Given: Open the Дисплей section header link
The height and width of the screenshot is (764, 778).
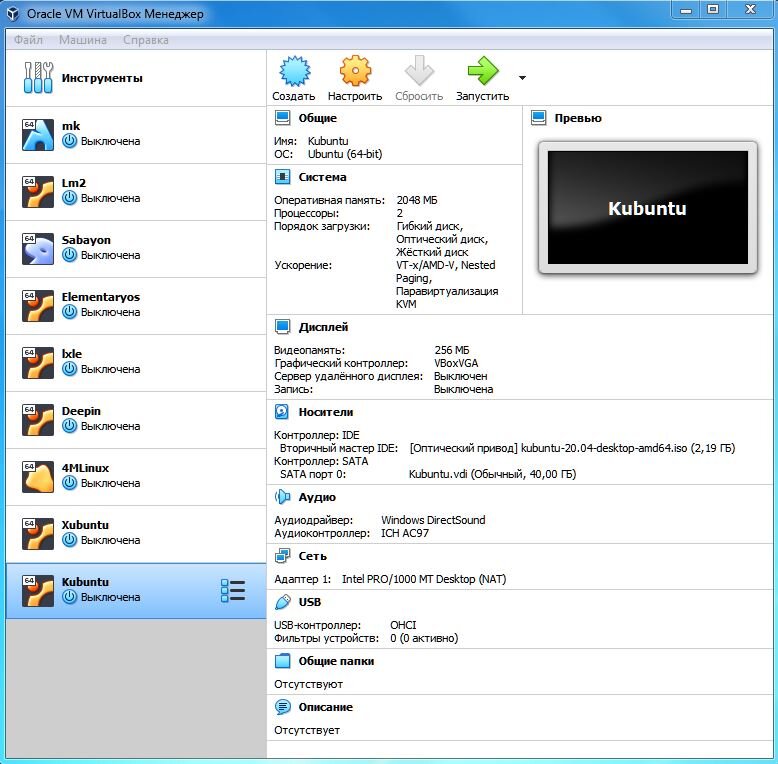Looking at the screenshot, I should coord(324,327).
